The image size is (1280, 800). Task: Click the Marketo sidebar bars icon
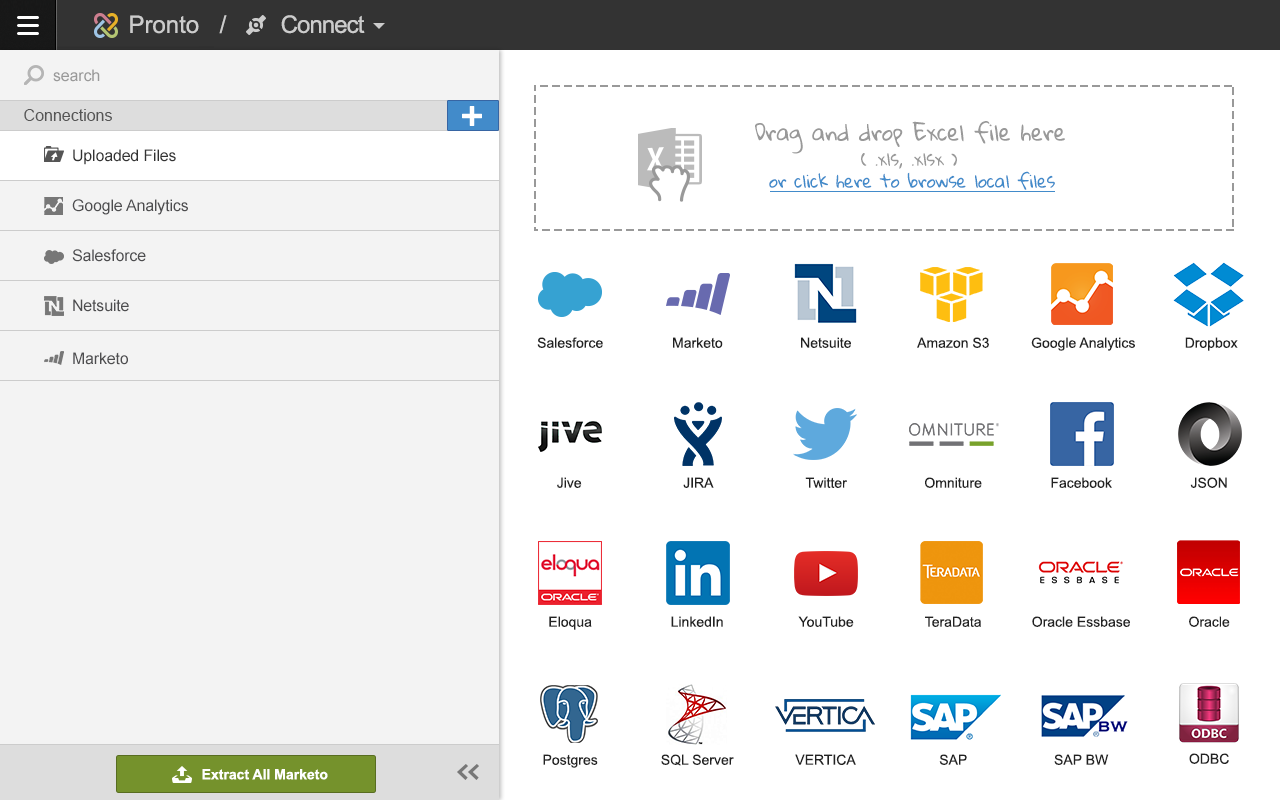[54, 358]
